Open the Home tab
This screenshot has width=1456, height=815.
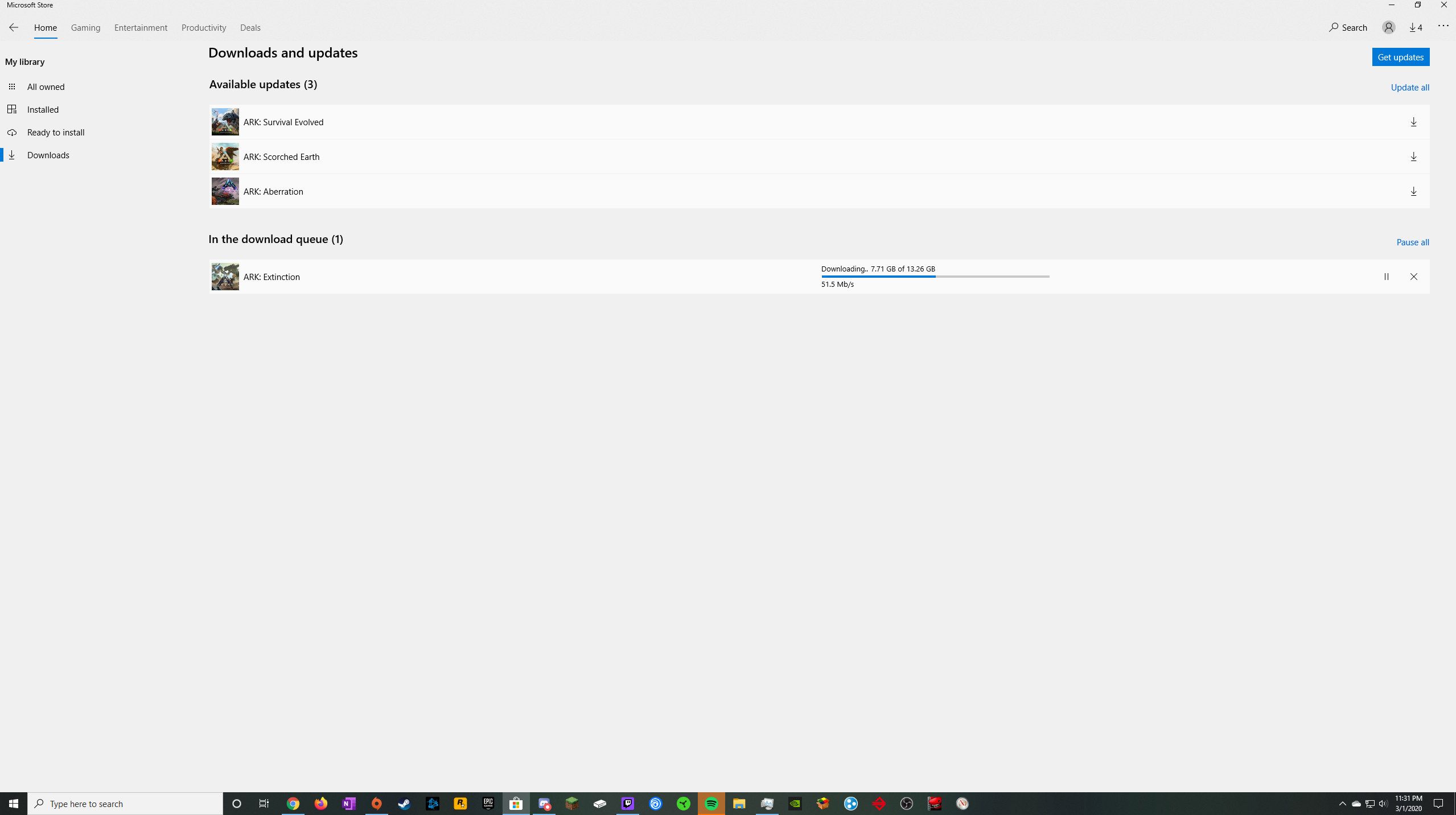(x=46, y=27)
